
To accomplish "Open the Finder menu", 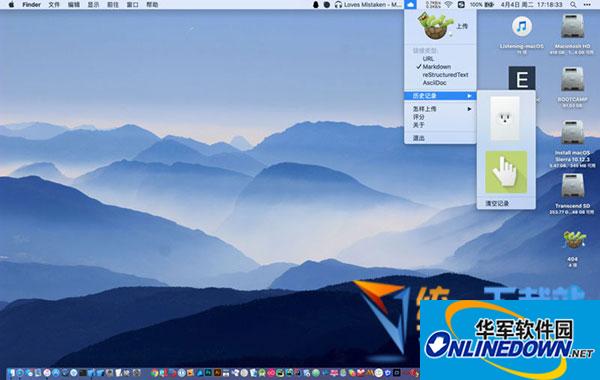I will point(31,5).
